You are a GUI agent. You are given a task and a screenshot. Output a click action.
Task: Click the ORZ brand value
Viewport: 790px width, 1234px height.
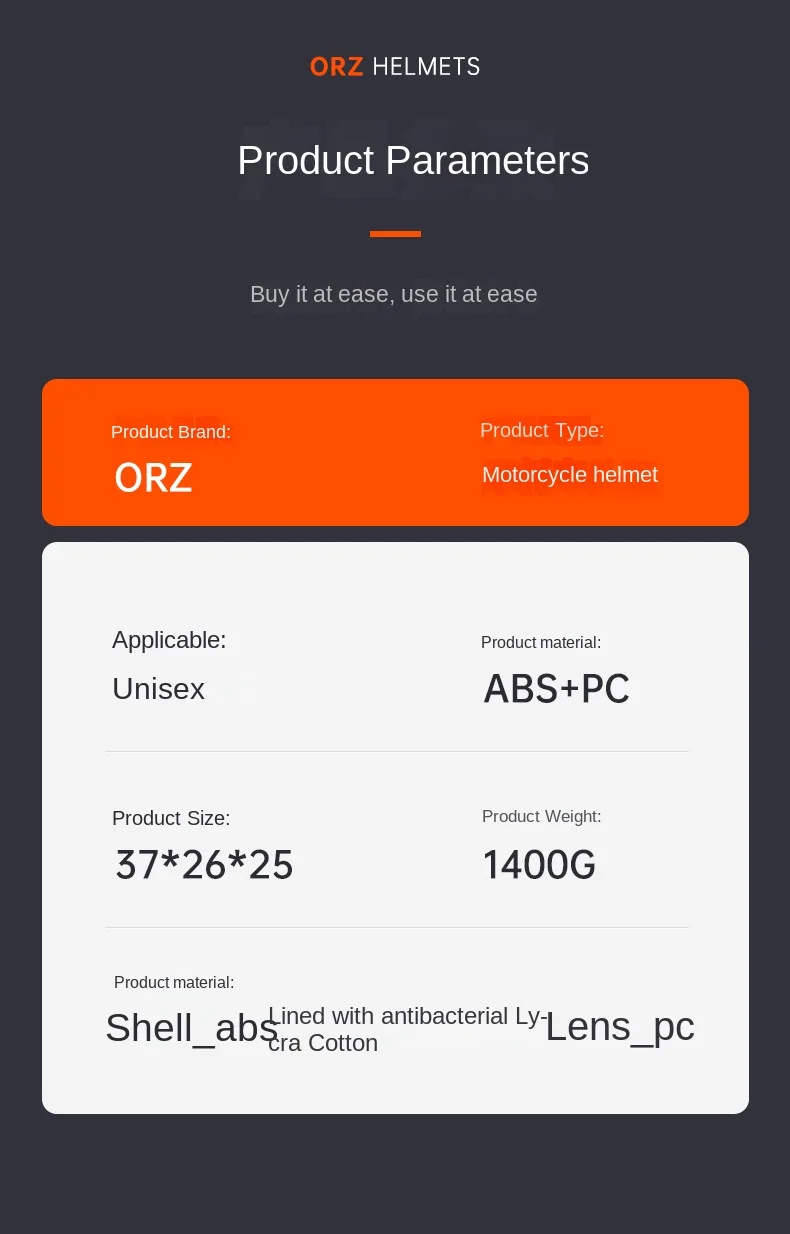[153, 478]
